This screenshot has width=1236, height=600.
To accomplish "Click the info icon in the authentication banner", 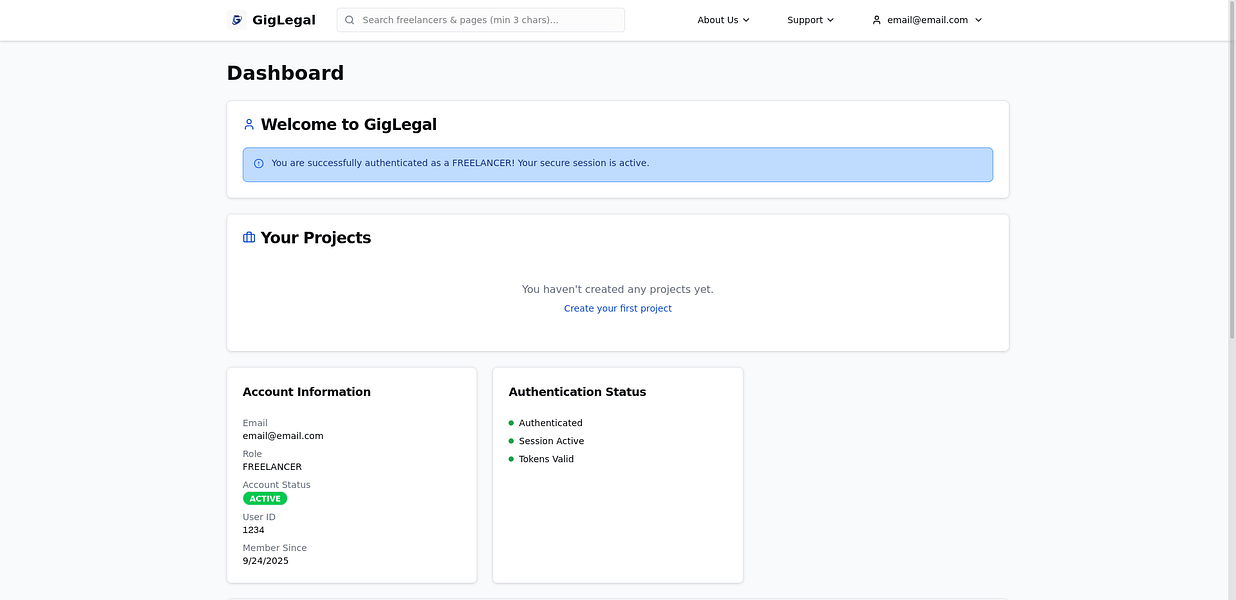I will tap(259, 163).
